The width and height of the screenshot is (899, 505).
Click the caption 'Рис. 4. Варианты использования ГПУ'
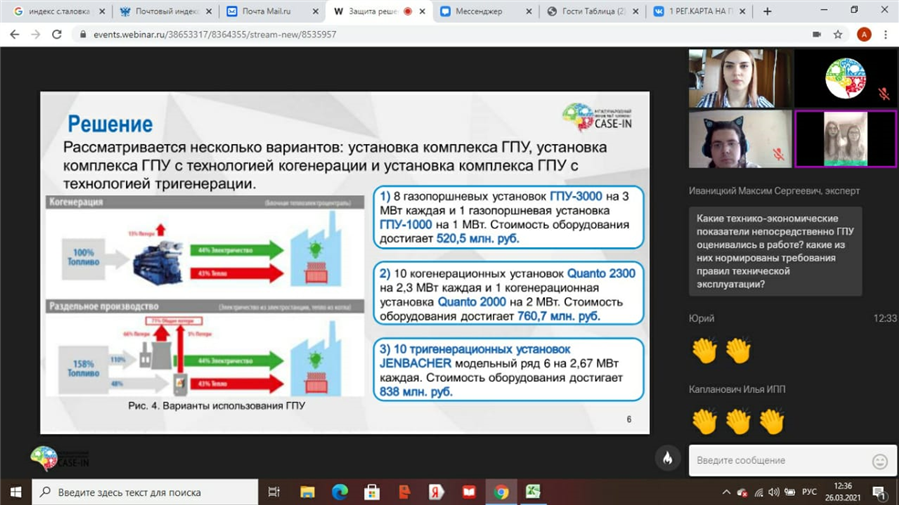click(217, 405)
